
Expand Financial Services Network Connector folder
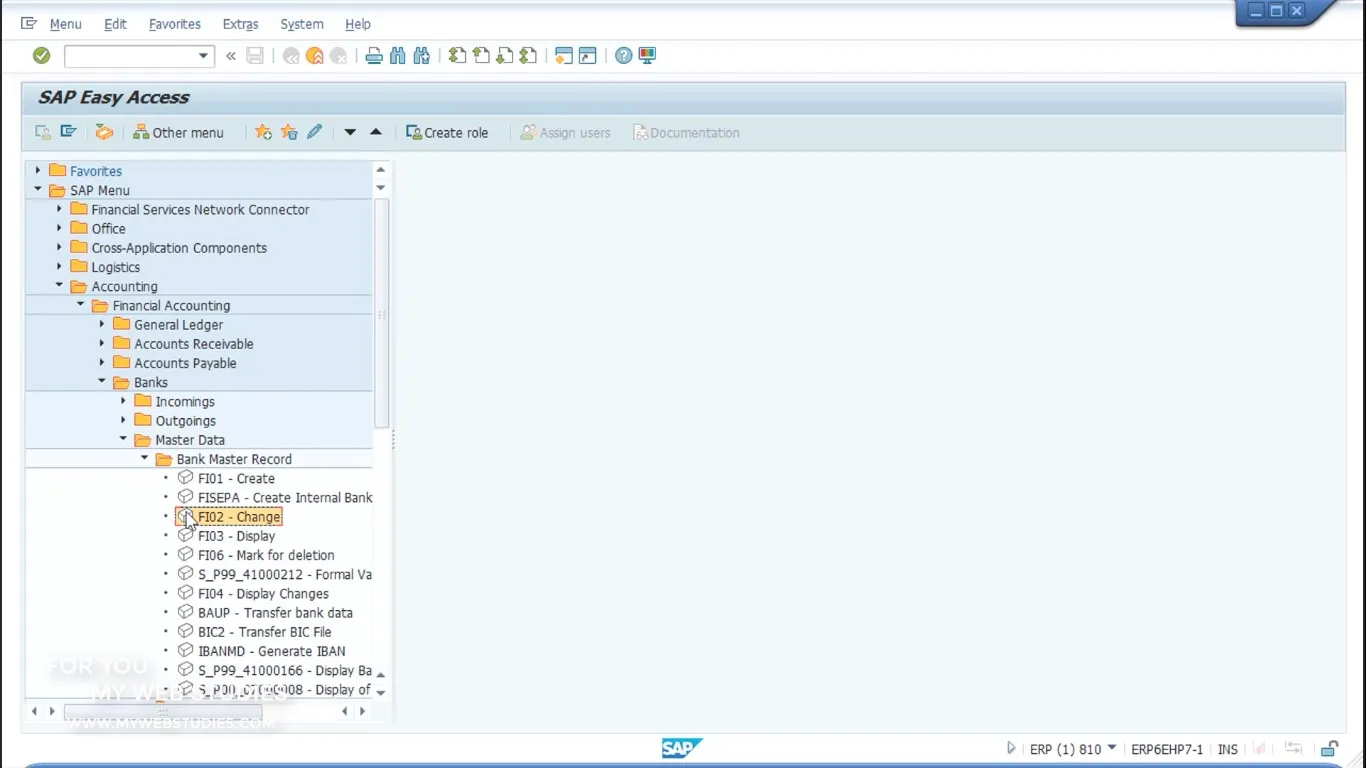pos(59,209)
